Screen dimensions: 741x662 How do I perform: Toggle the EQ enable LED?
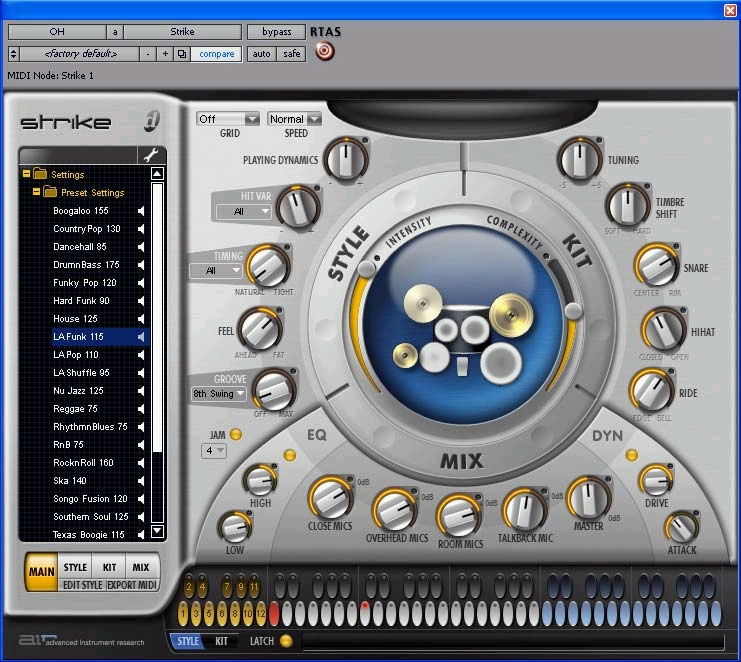[x=290, y=455]
